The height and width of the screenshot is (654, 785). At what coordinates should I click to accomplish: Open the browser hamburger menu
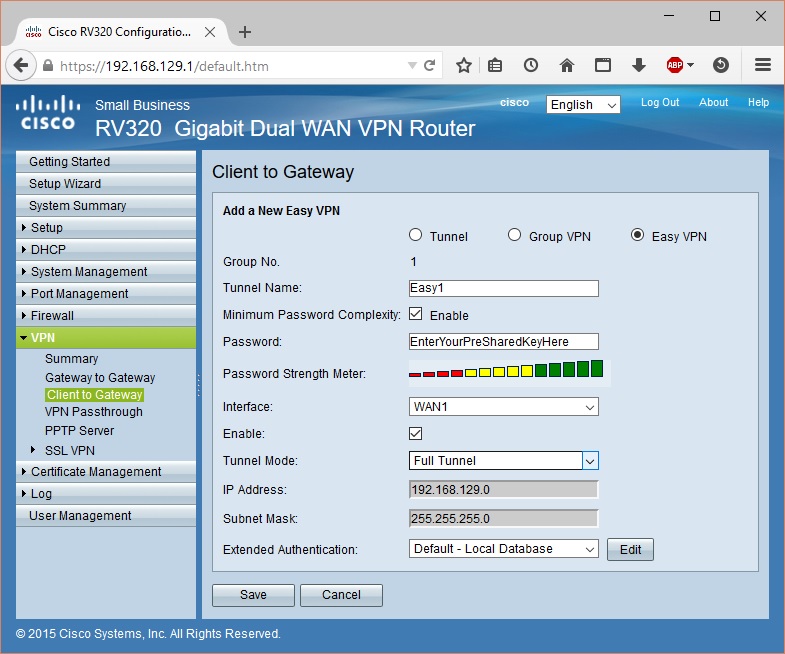[x=762, y=65]
